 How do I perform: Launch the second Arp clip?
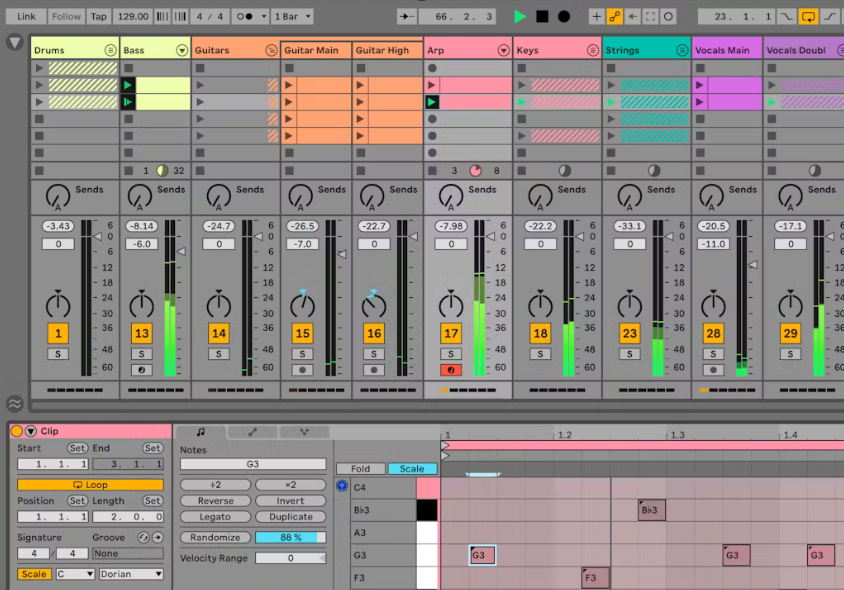[x=432, y=102]
